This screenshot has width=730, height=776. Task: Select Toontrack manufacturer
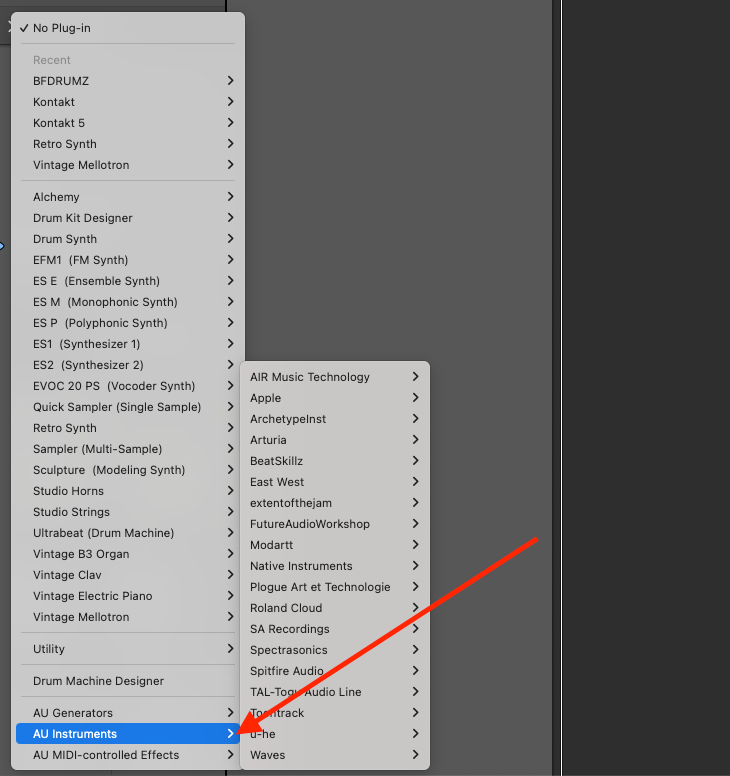tap(335, 713)
